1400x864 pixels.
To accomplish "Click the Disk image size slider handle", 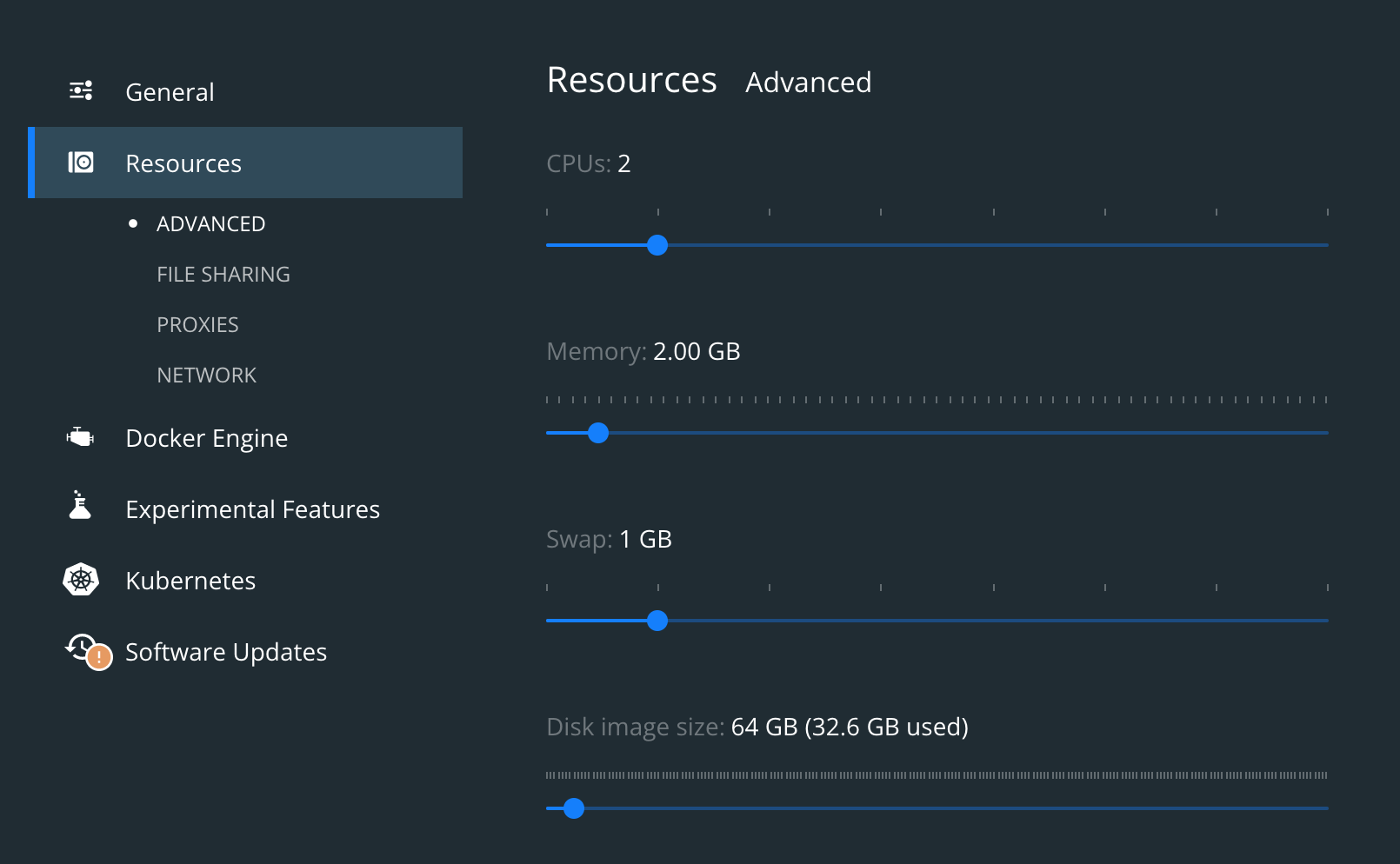I will (x=574, y=808).
